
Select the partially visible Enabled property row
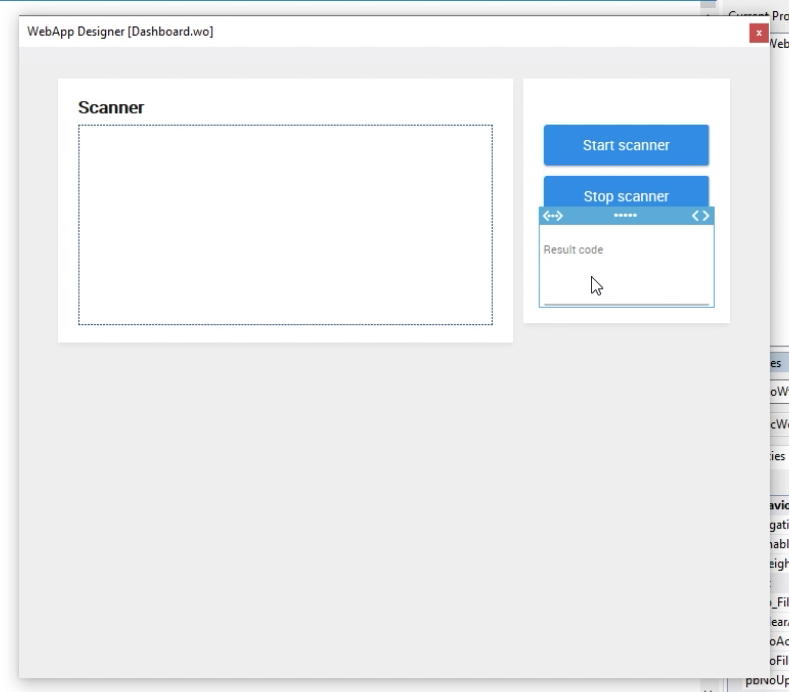[x=779, y=545]
